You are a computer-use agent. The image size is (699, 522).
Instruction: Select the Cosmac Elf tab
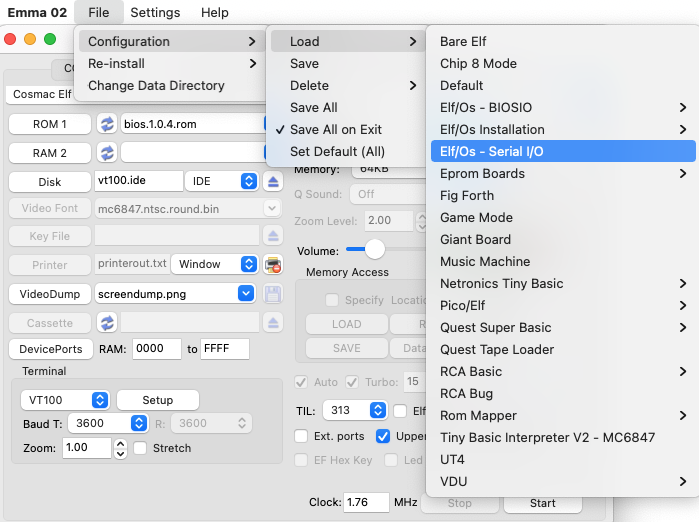click(x=41, y=95)
